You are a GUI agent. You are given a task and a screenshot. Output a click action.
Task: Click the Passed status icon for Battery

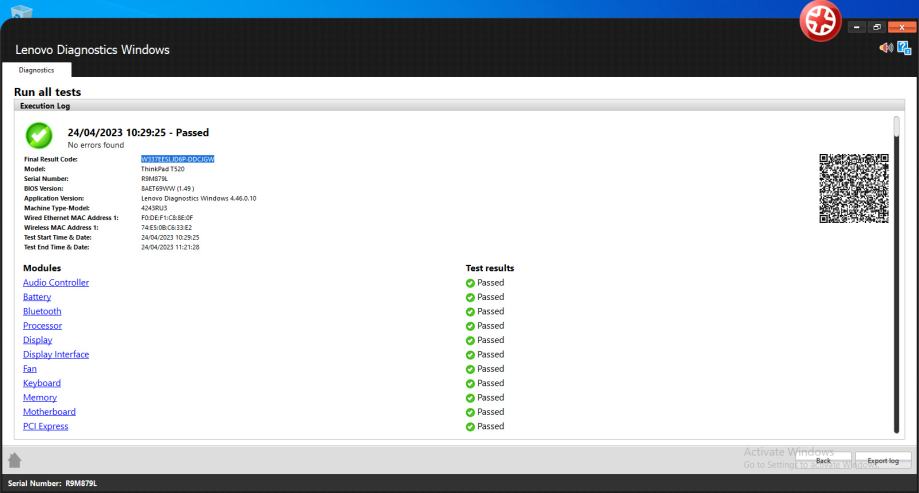[x=470, y=297]
